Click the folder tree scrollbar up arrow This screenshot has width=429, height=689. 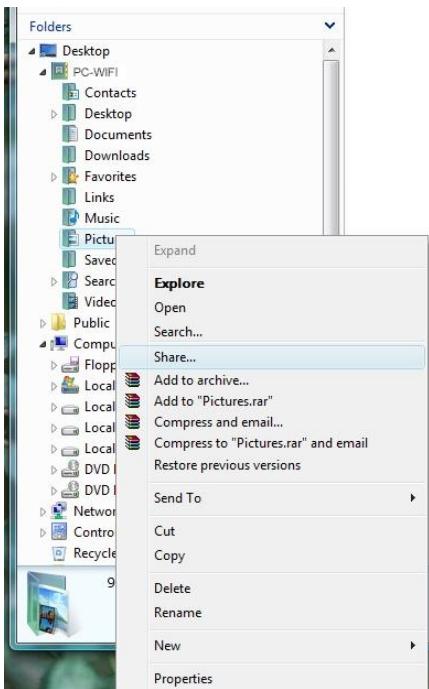(x=331, y=50)
